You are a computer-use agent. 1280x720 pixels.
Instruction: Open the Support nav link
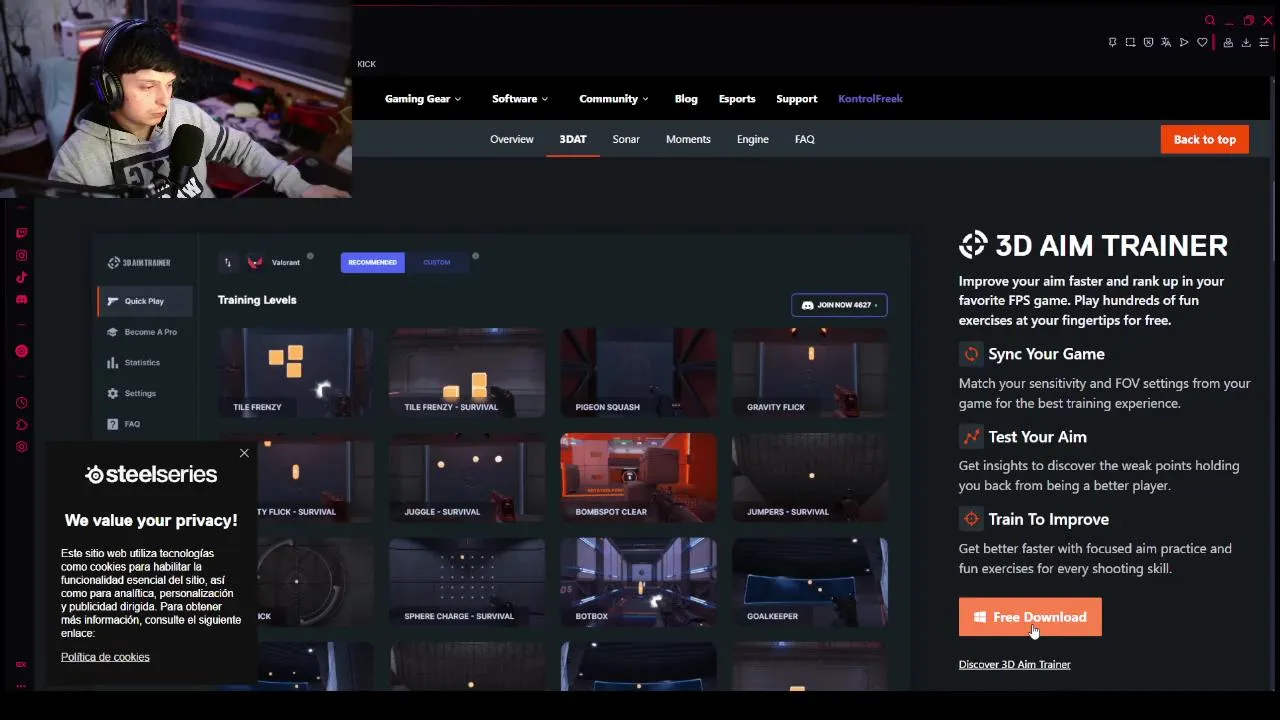click(x=797, y=98)
